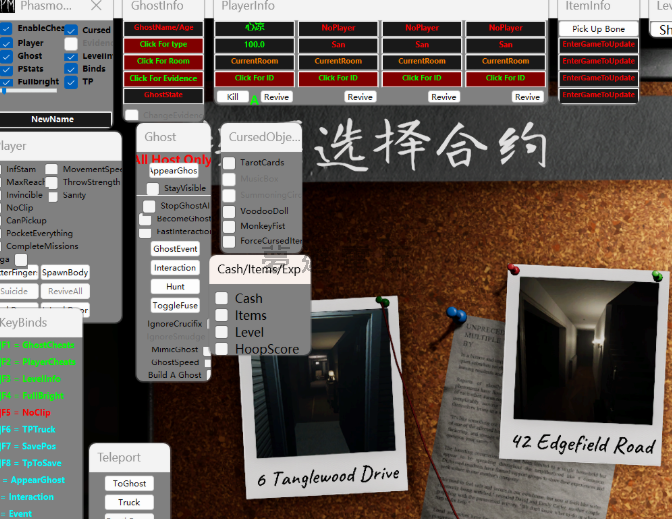Enable the MusicBox checkbox

229,179
